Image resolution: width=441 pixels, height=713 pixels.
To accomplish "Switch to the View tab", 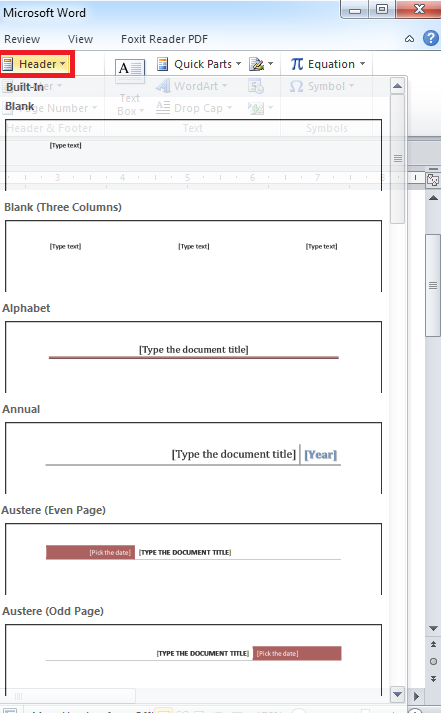I will click(80, 39).
